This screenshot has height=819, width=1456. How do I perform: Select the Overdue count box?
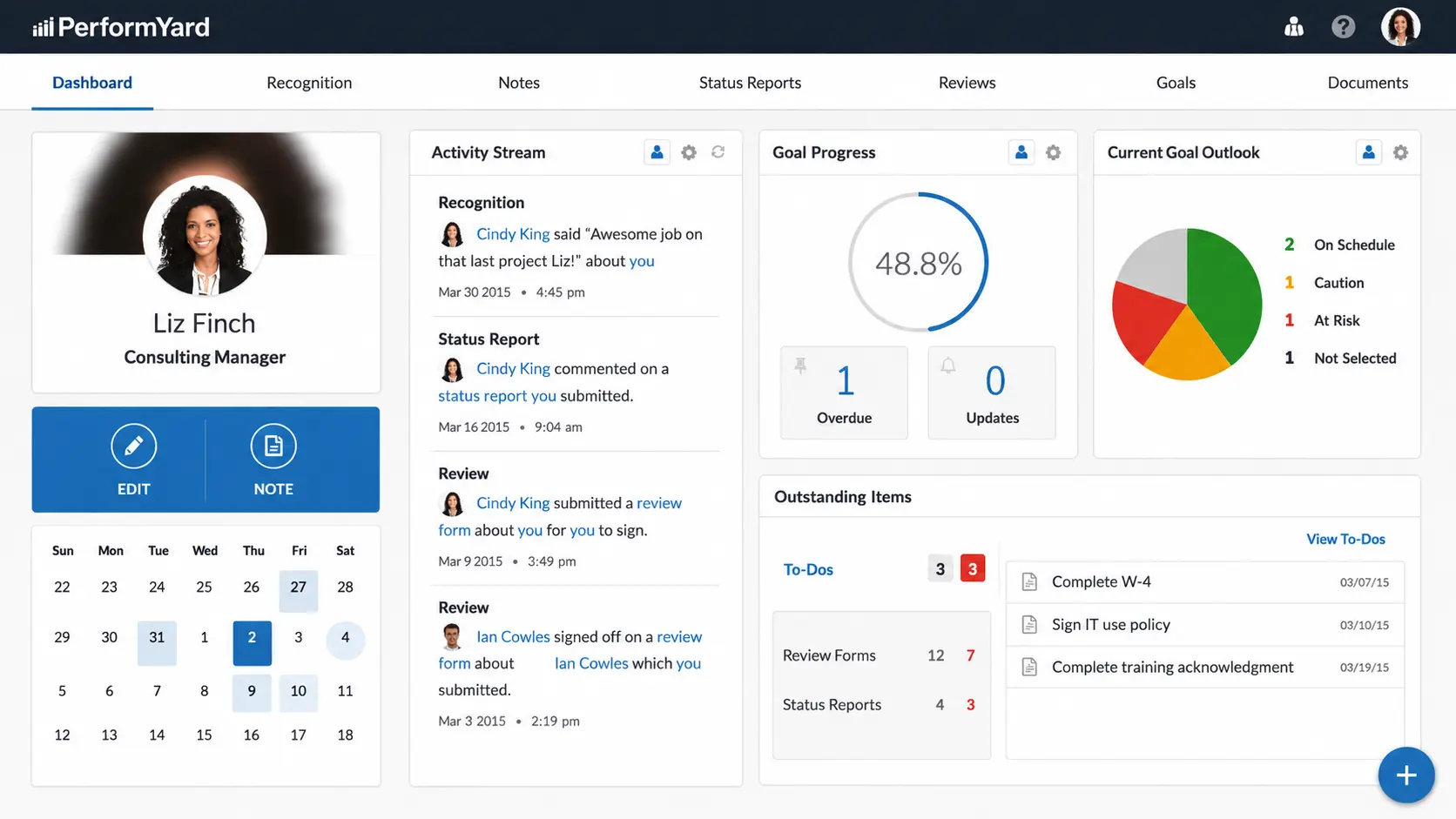point(844,393)
